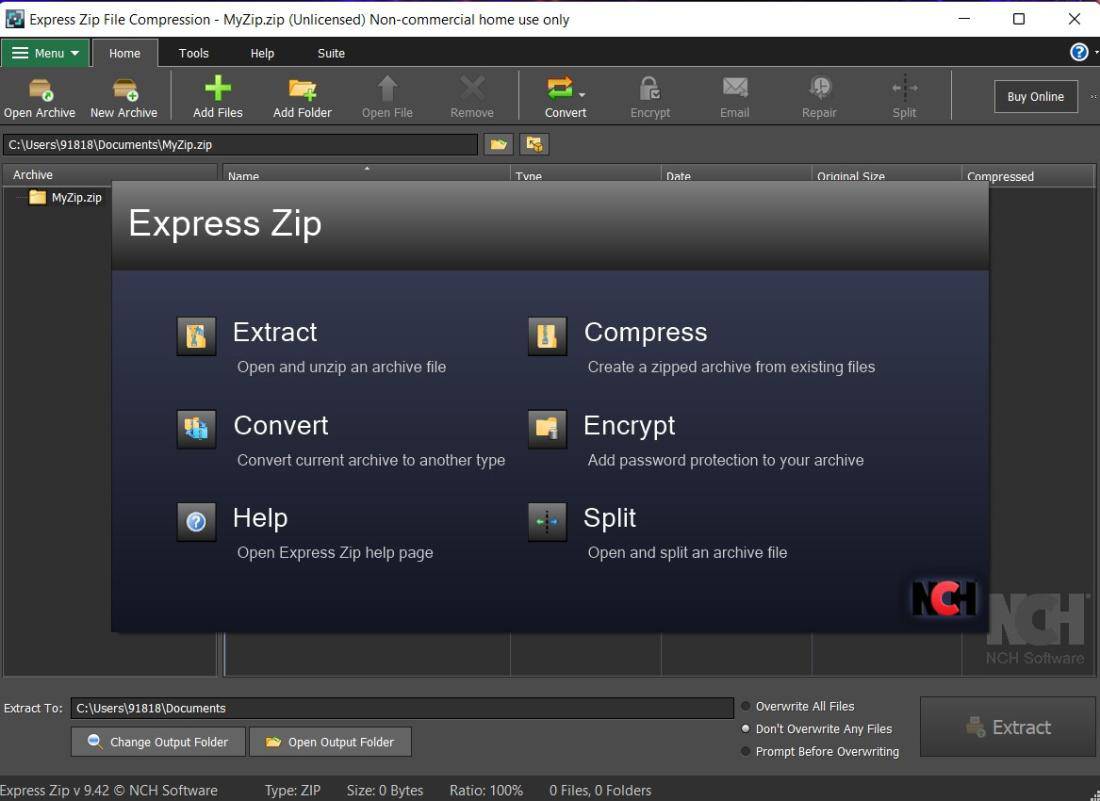Click the browse archive folder icon beside the path
Screen dimensions: 1100x801
pyautogui.click(x=498, y=144)
